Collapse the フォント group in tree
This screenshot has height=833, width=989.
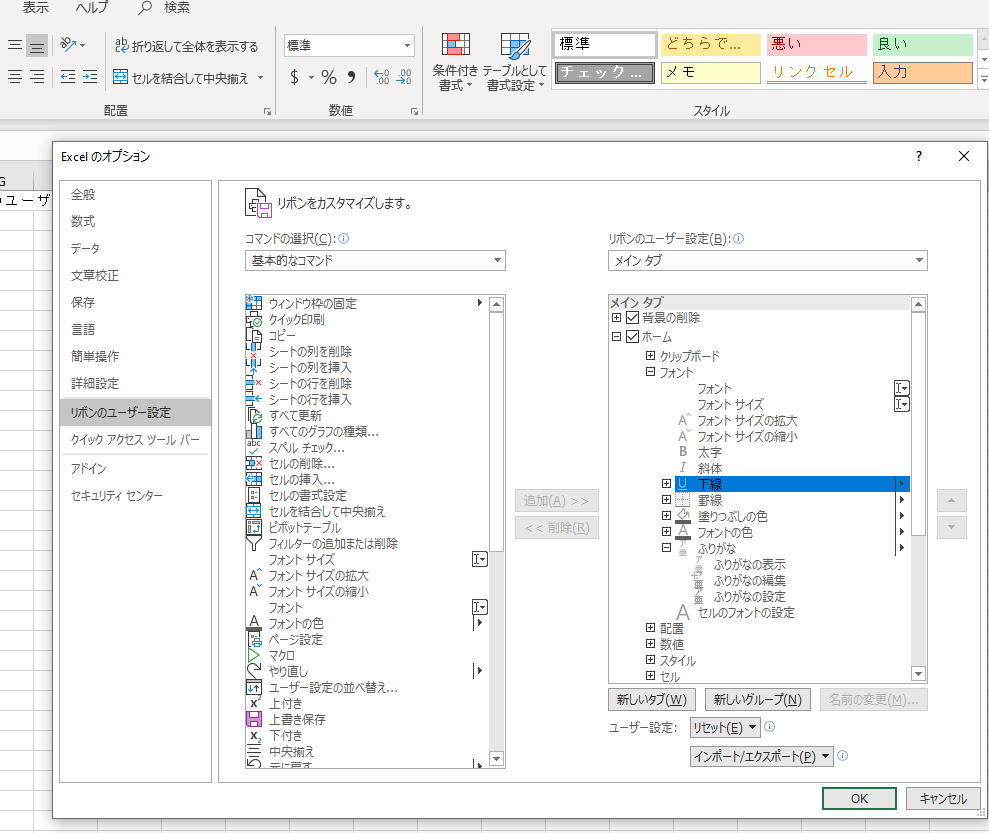pos(650,372)
